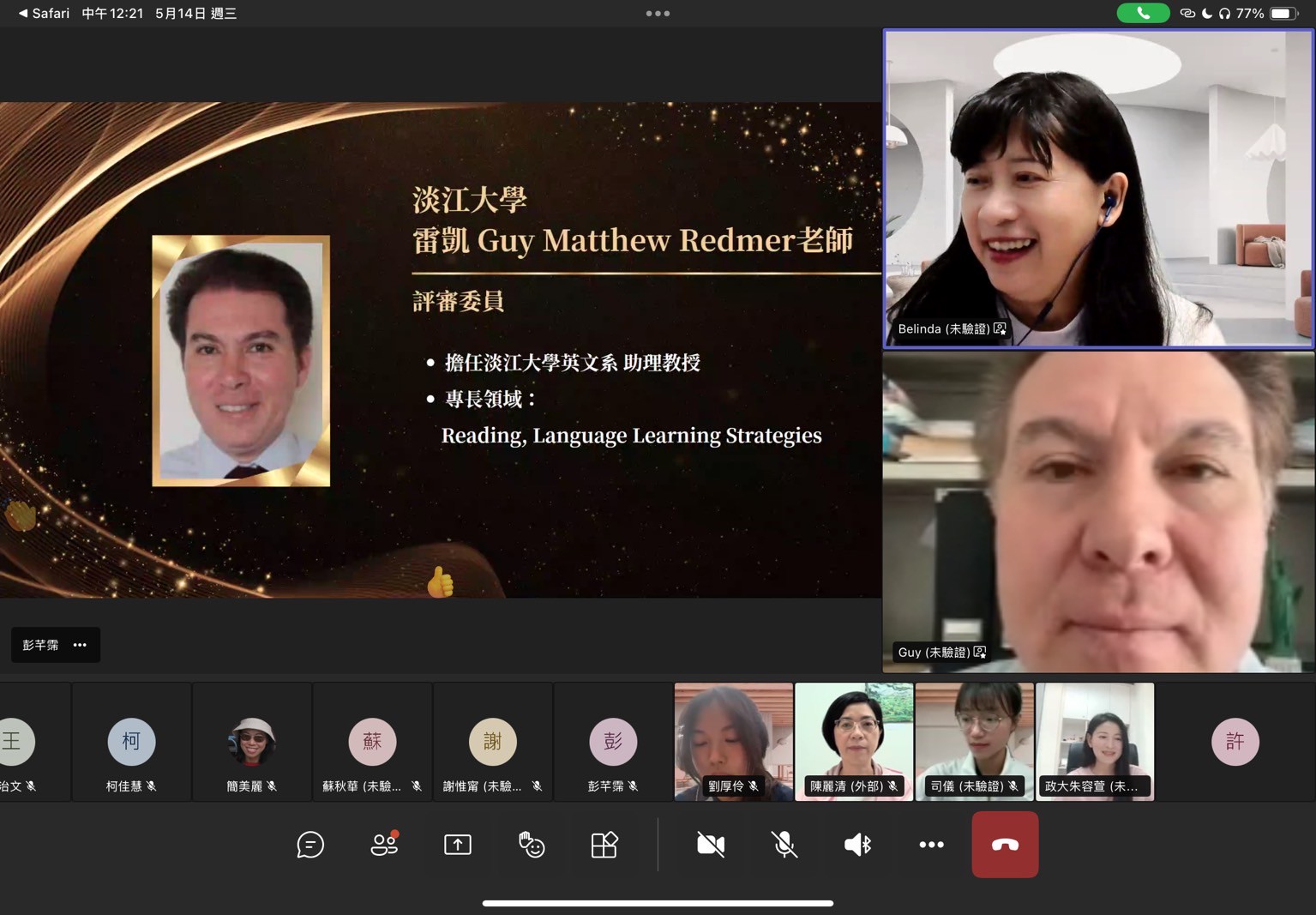Tap the three-dot handle at top center
Viewport: 1316px width, 915px height.
658,13
